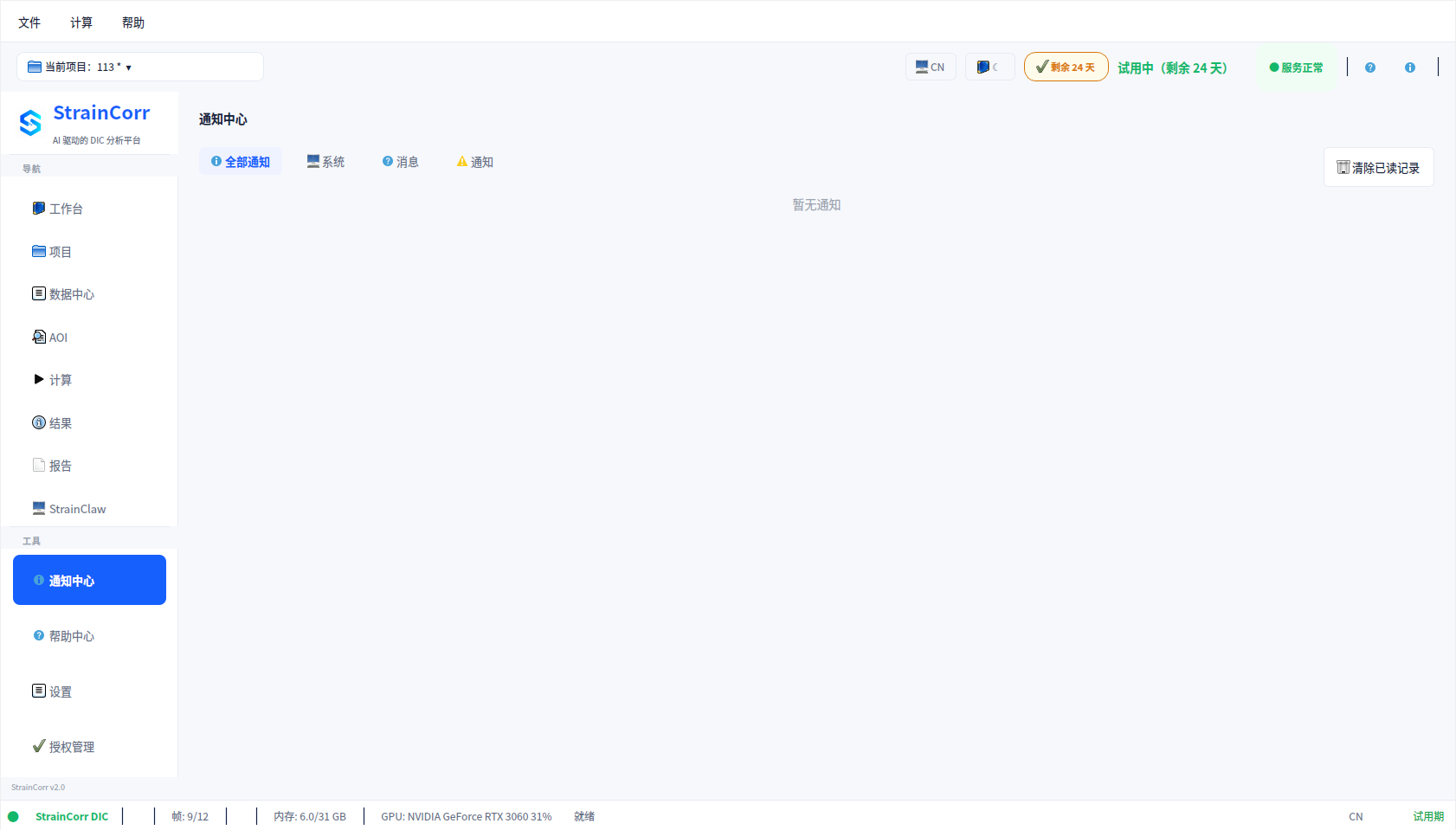Image resolution: width=1456 pixels, height=830 pixels.
Task: Click the info icon in top bar
Action: (1410, 68)
